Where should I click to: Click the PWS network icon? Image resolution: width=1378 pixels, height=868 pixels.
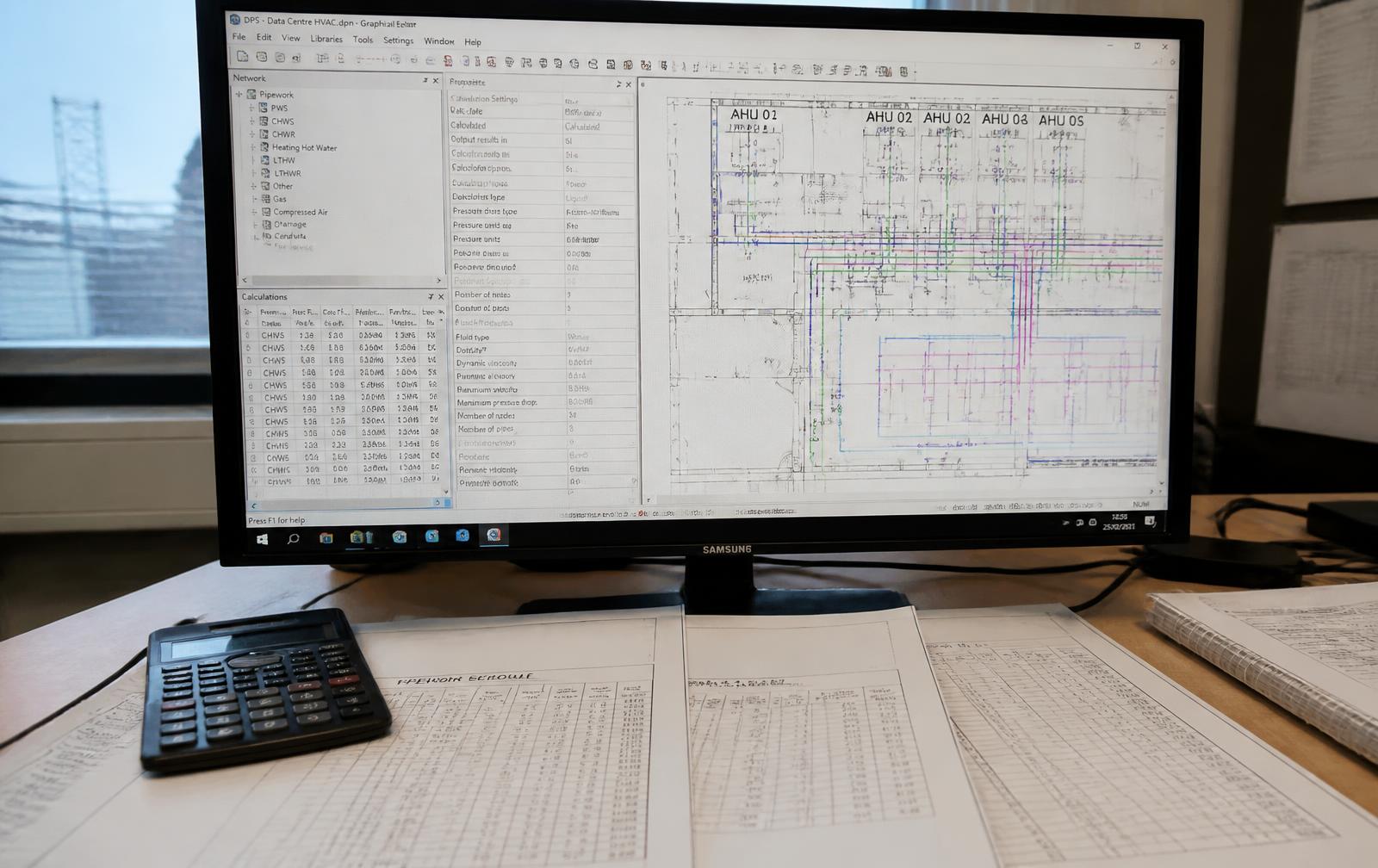tap(264, 108)
